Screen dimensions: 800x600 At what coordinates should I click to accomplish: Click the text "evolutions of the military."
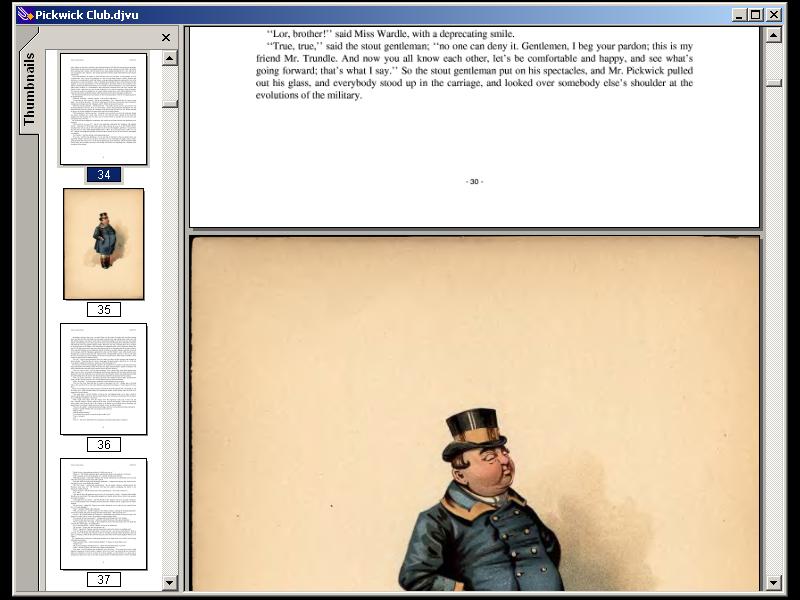pyautogui.click(x=309, y=95)
